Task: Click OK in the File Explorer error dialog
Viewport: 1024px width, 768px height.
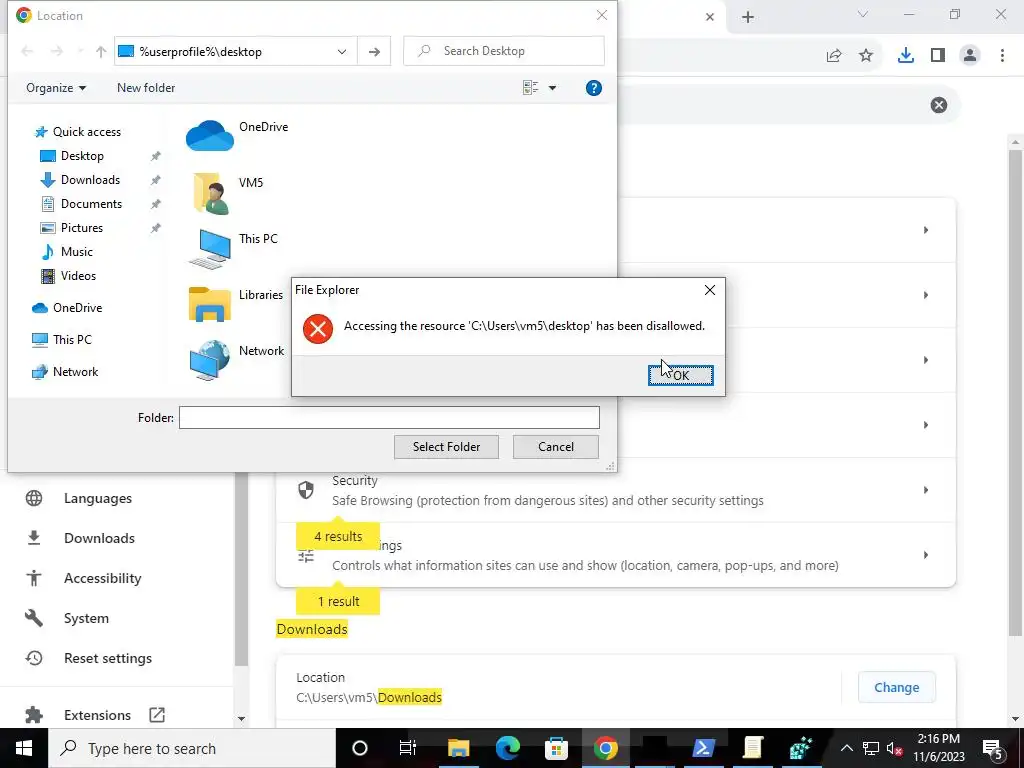Action: [680, 375]
